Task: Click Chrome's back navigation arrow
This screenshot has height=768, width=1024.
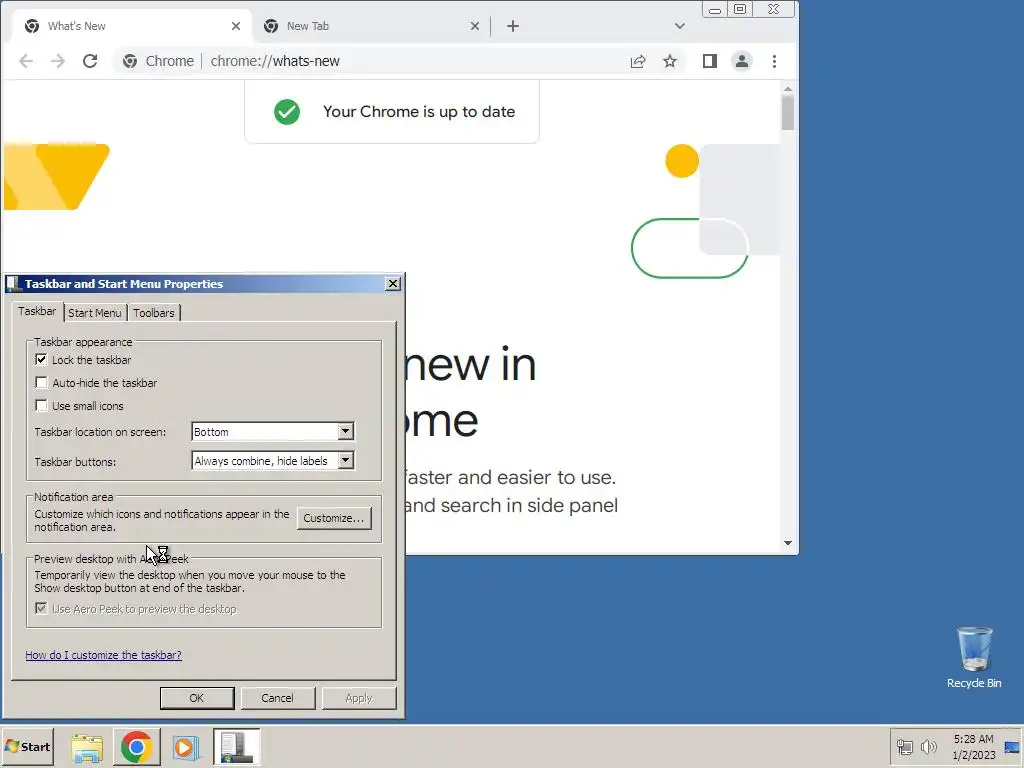Action: click(26, 61)
